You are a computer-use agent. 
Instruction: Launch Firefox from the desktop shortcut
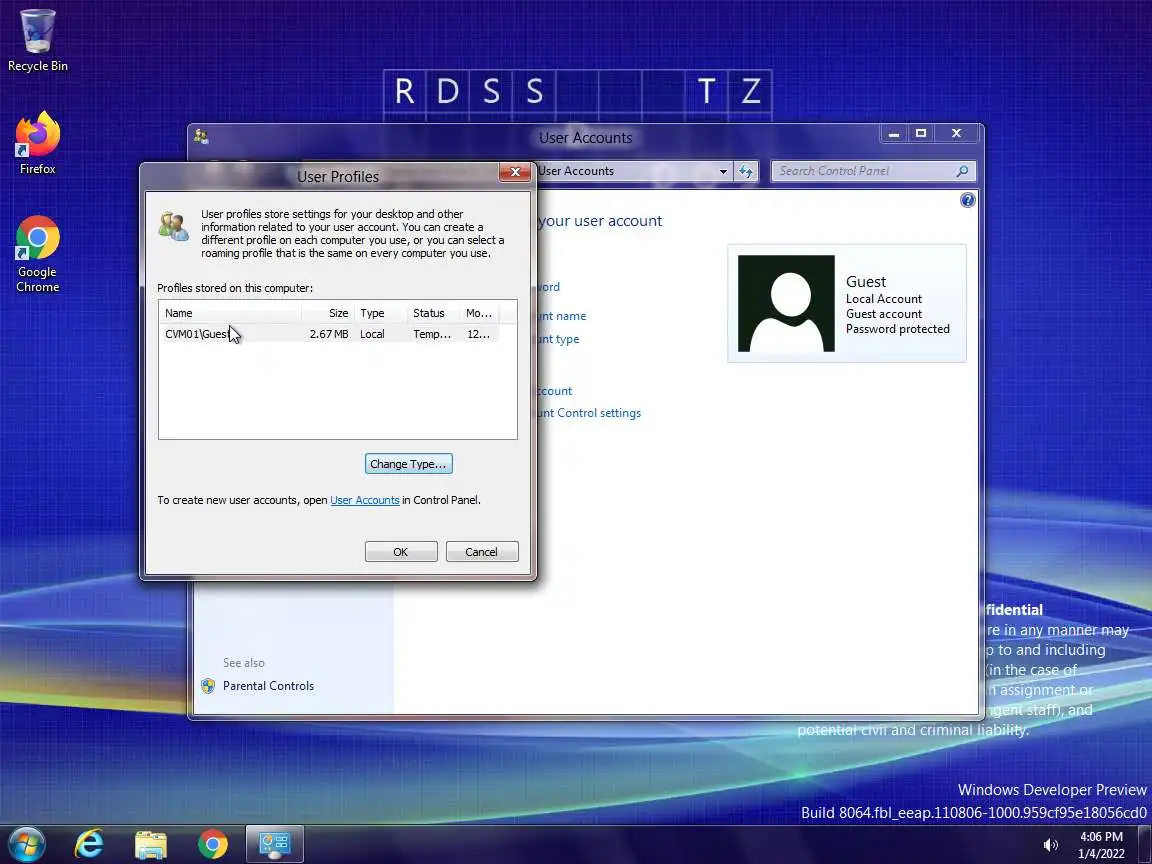[37, 143]
